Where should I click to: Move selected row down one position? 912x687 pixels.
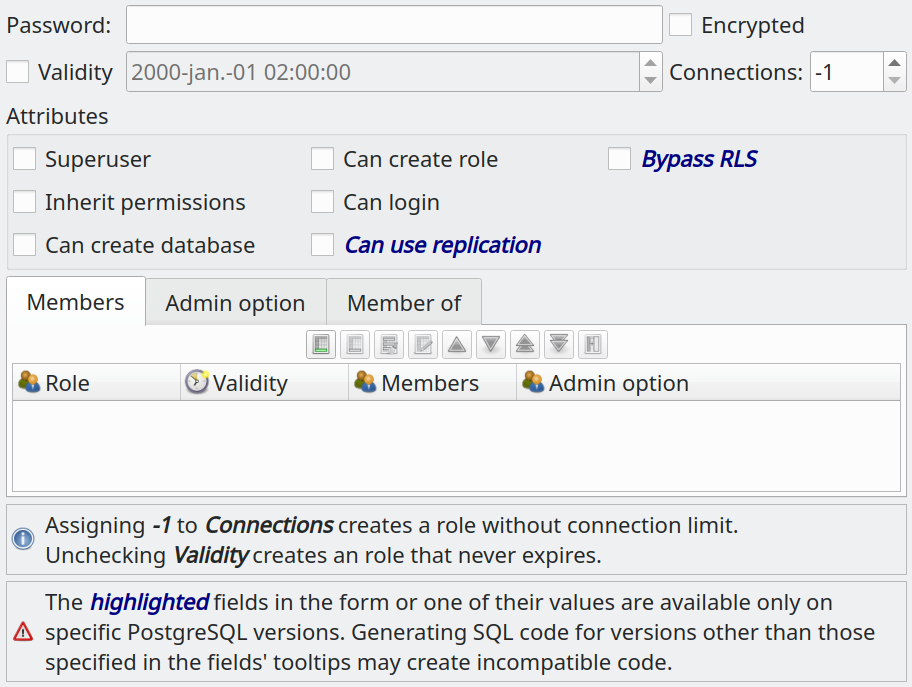pos(491,344)
